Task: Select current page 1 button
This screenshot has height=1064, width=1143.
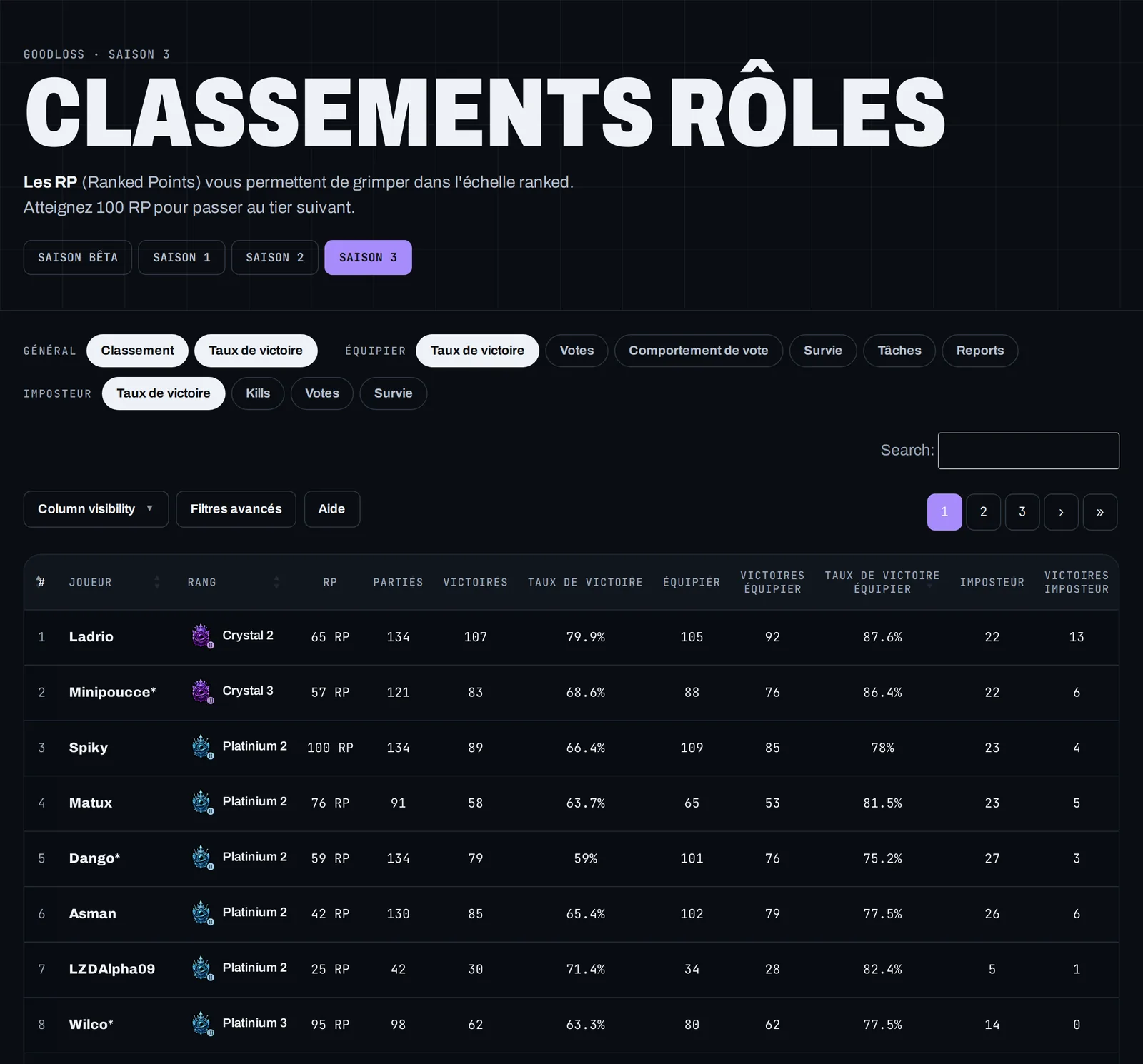Action: 944,512
